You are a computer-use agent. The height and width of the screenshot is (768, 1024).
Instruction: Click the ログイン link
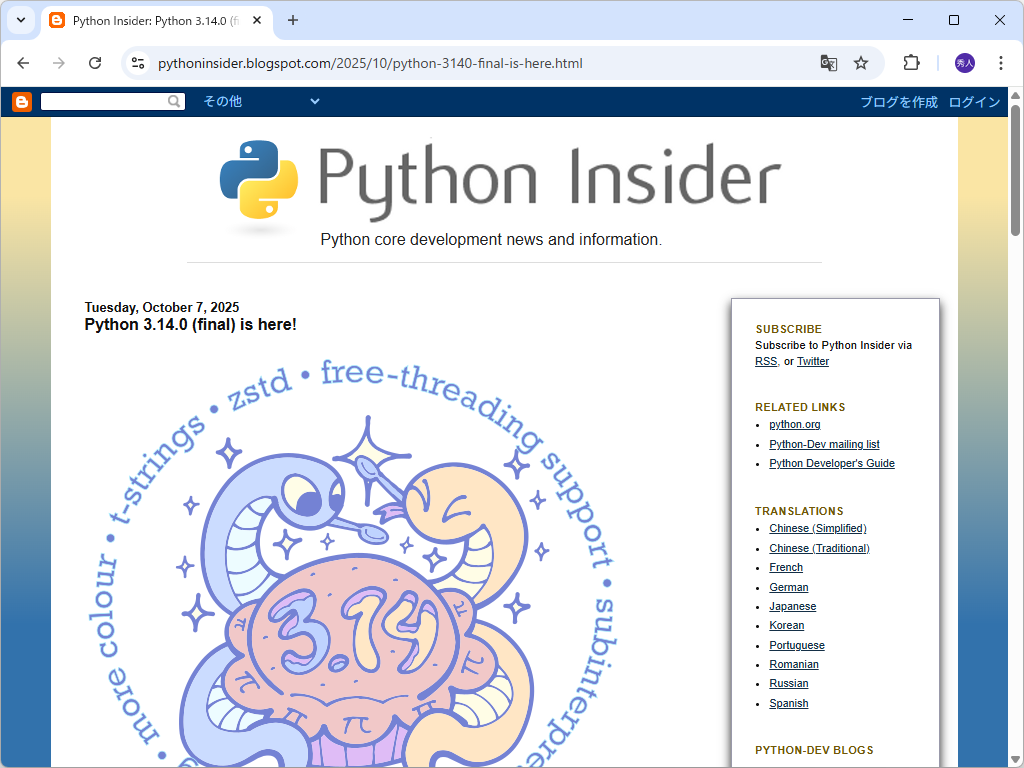click(974, 101)
